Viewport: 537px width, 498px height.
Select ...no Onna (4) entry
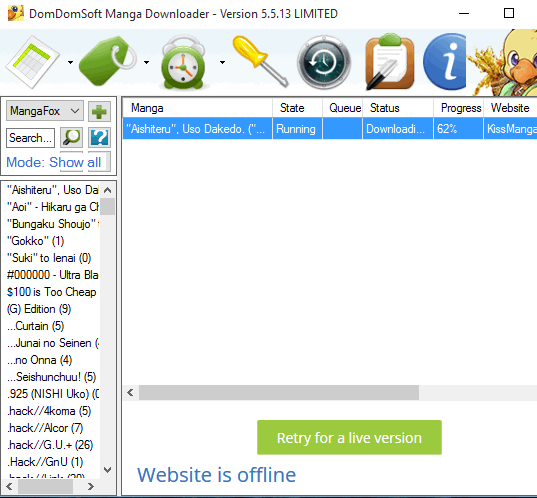click(39, 360)
